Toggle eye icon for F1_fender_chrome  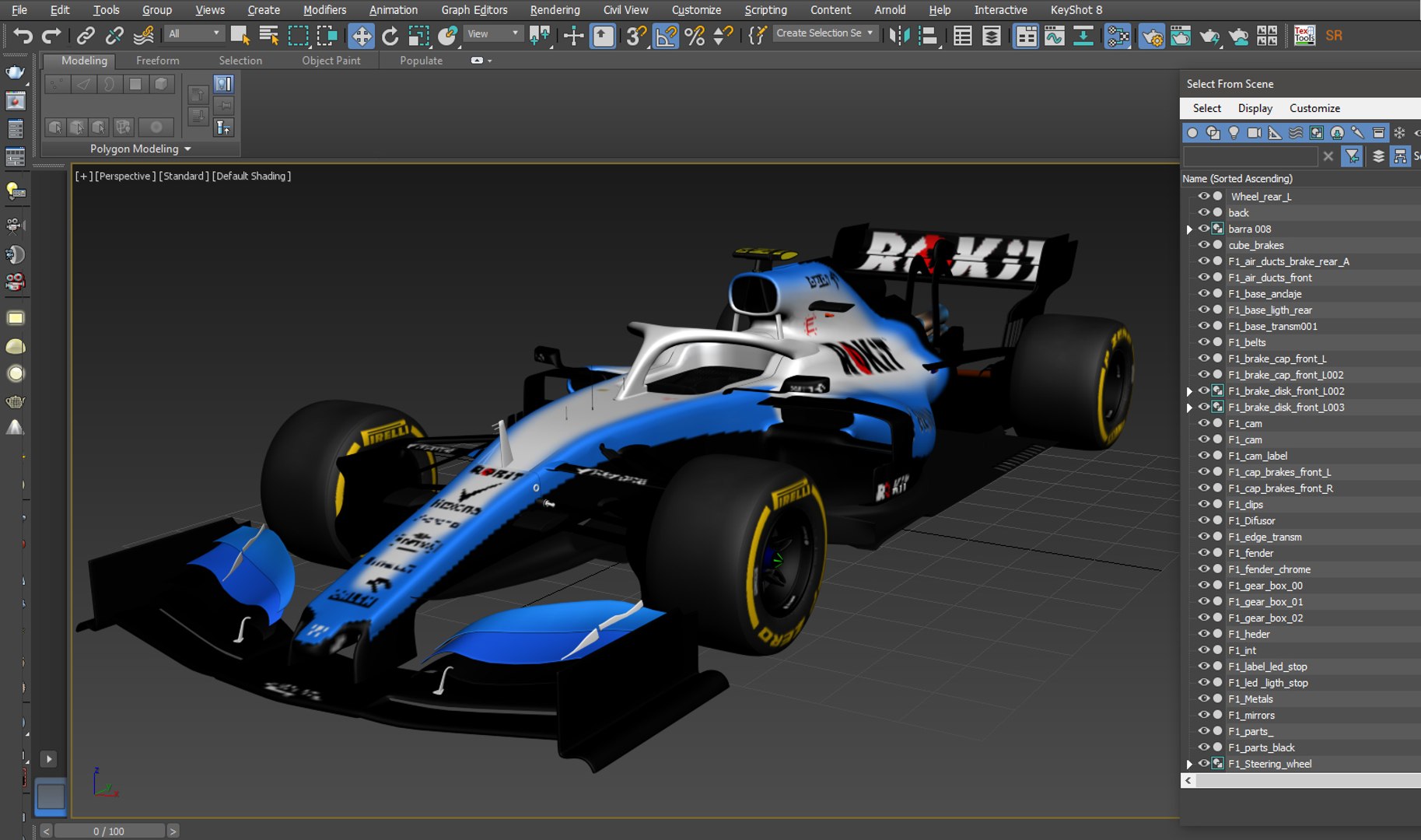coord(1203,569)
